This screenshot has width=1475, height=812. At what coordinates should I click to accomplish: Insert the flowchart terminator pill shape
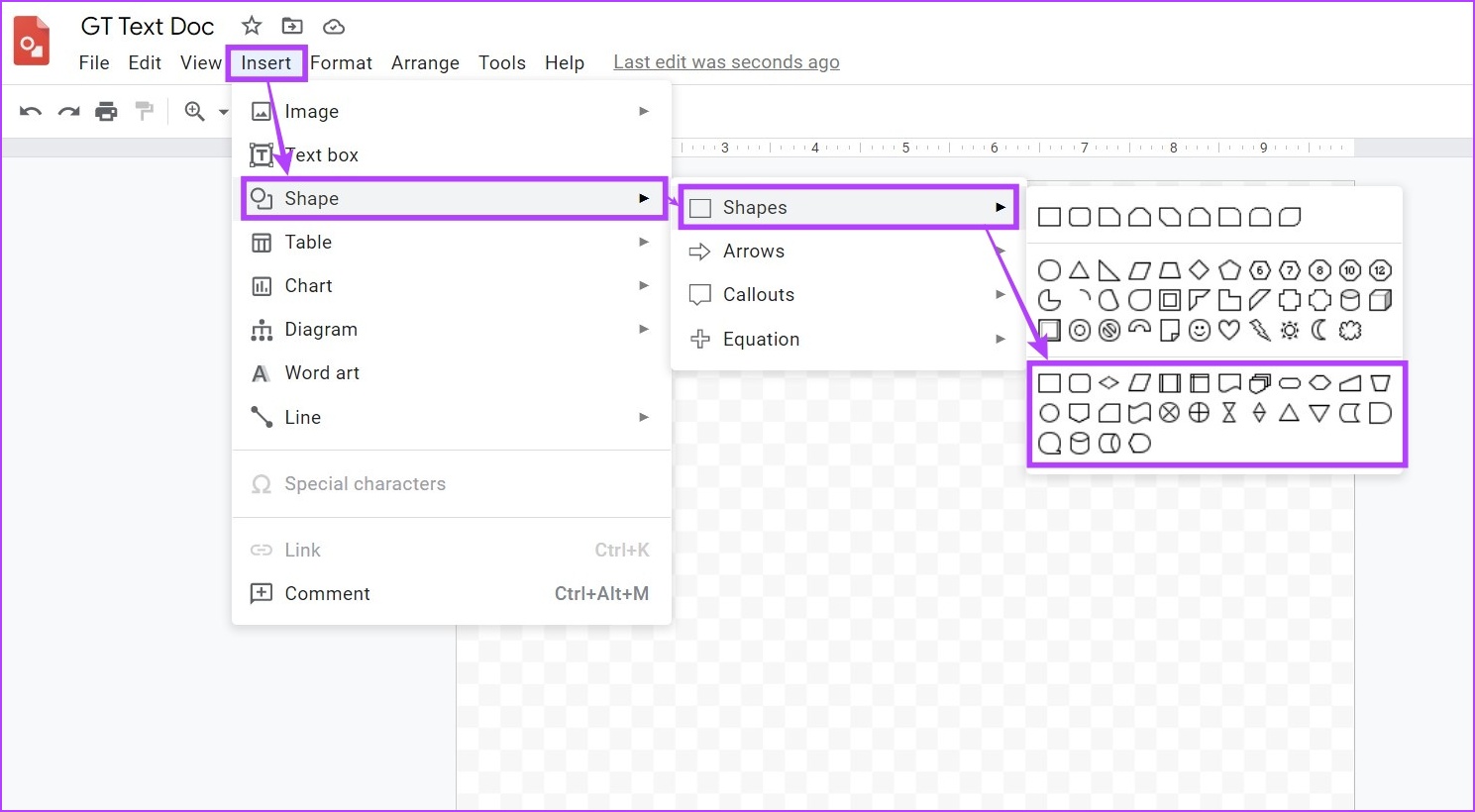click(x=1290, y=383)
